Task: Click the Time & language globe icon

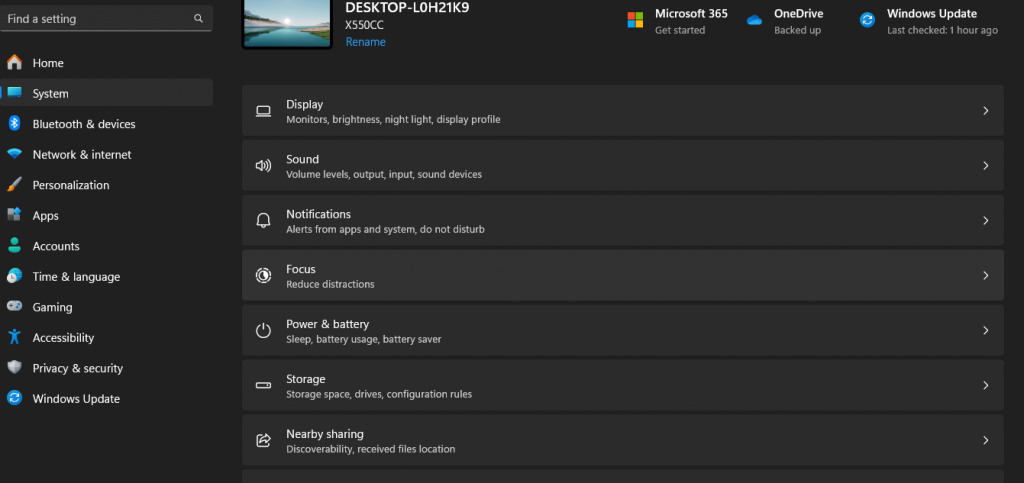Action: pos(14,276)
